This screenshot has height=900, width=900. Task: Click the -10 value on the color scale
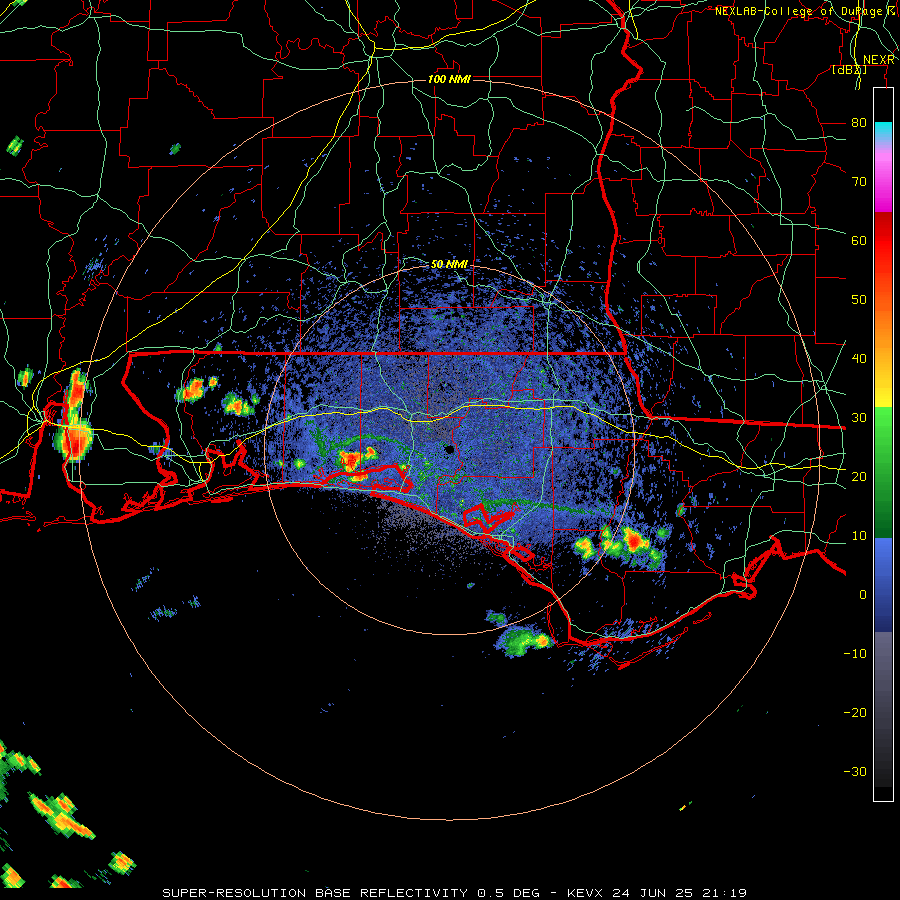(x=855, y=654)
